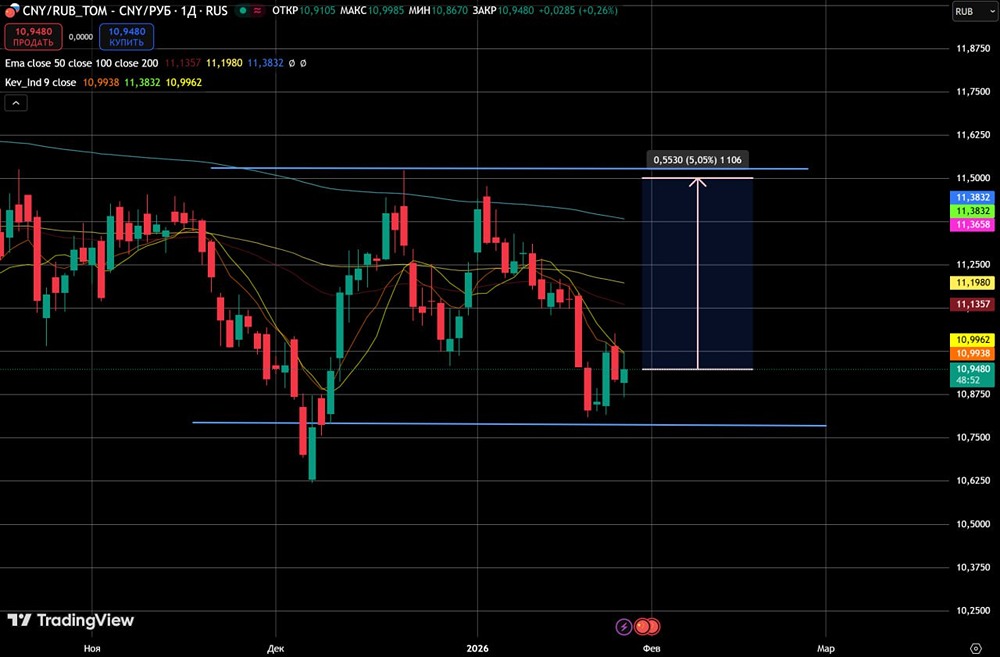This screenshot has width=1000, height=657.
Task: Click the 0,5530 (5,05%) measurement label
Action: (x=698, y=159)
